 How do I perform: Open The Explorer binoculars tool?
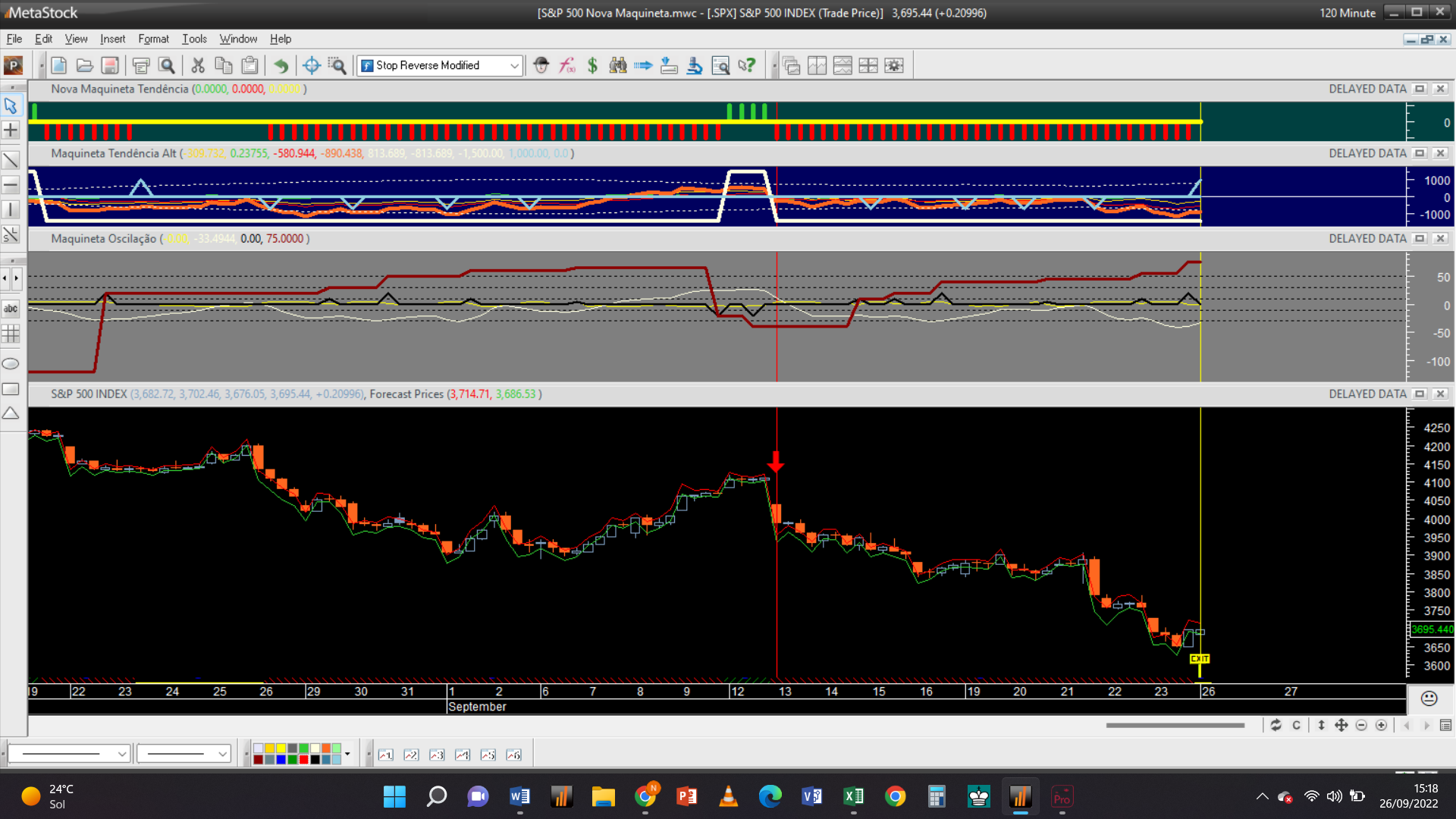(x=618, y=66)
